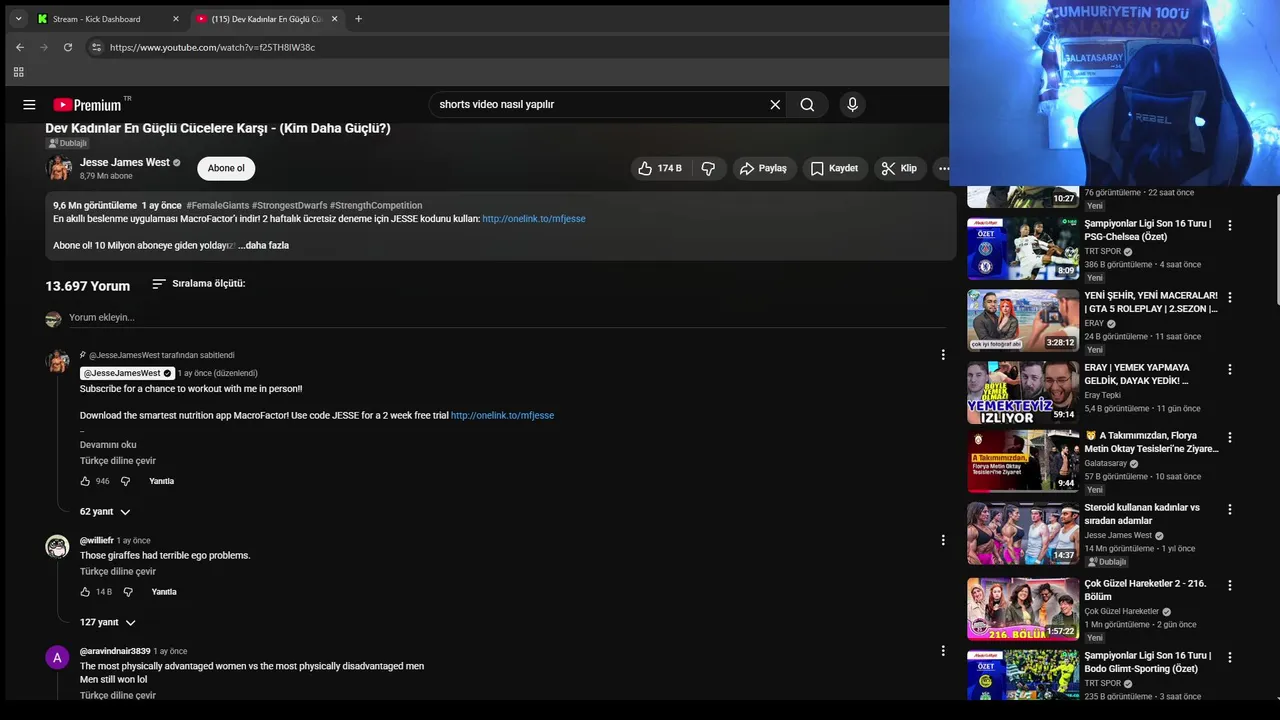Open Jesse James West channel avatar
Viewport: 1280px width, 720px height.
59,168
